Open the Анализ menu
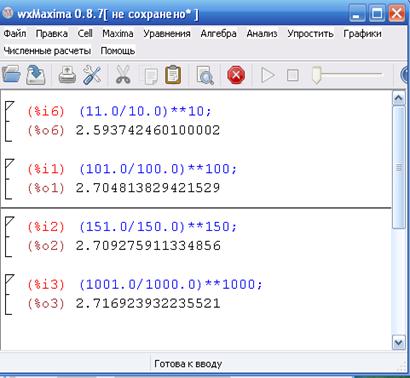The height and width of the screenshot is (378, 410). 262,33
